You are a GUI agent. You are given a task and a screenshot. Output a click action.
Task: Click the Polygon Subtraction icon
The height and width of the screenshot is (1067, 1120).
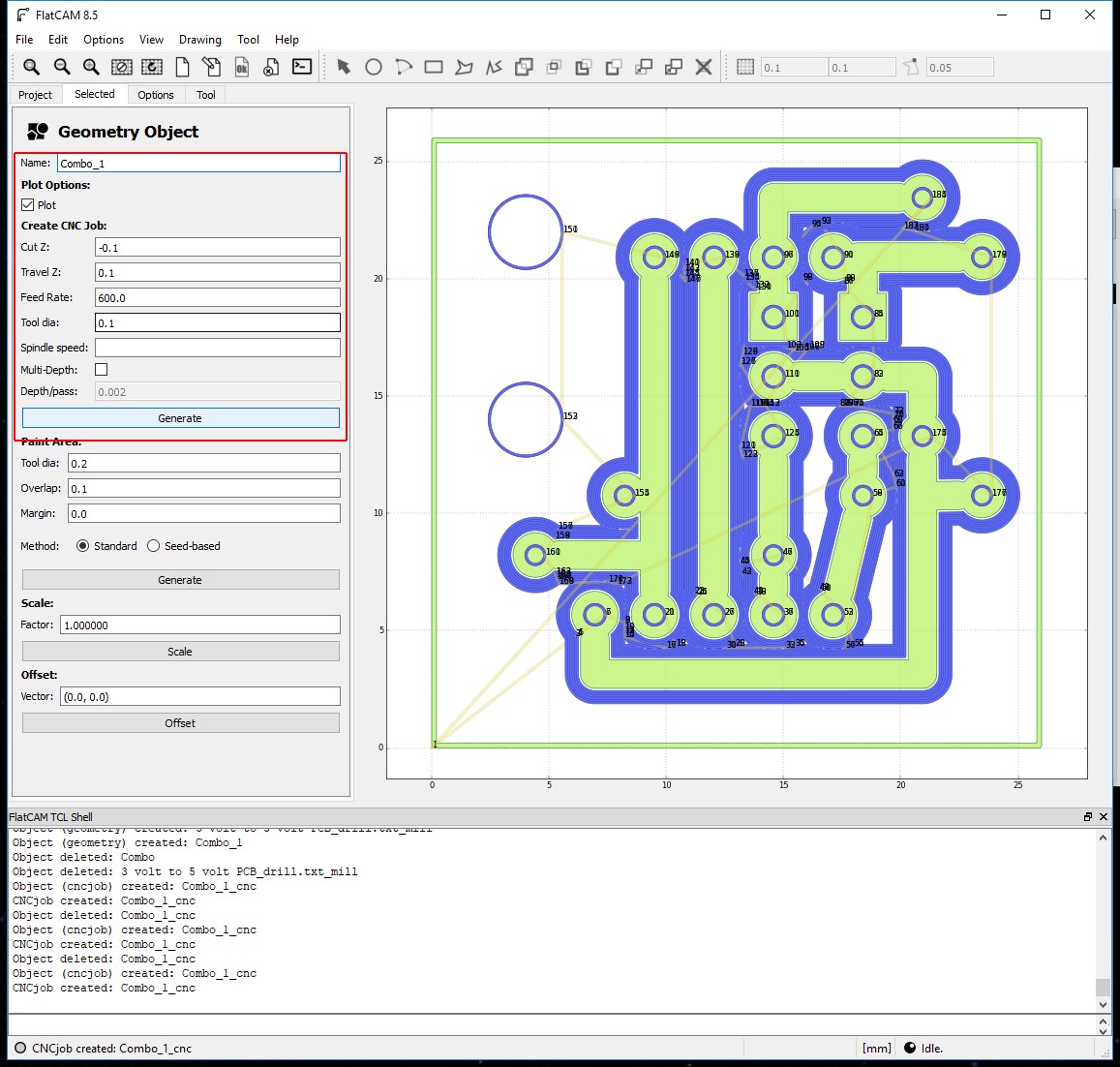coord(583,67)
